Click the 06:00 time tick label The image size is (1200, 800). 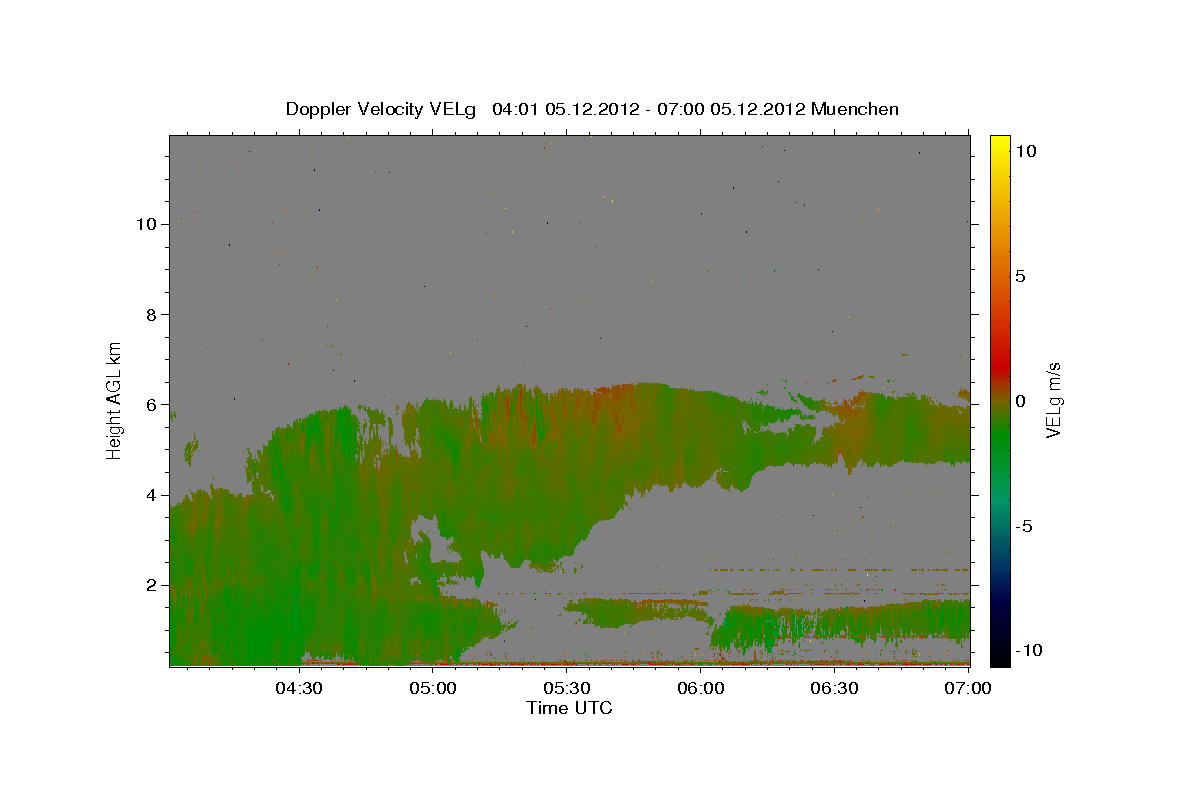point(701,688)
